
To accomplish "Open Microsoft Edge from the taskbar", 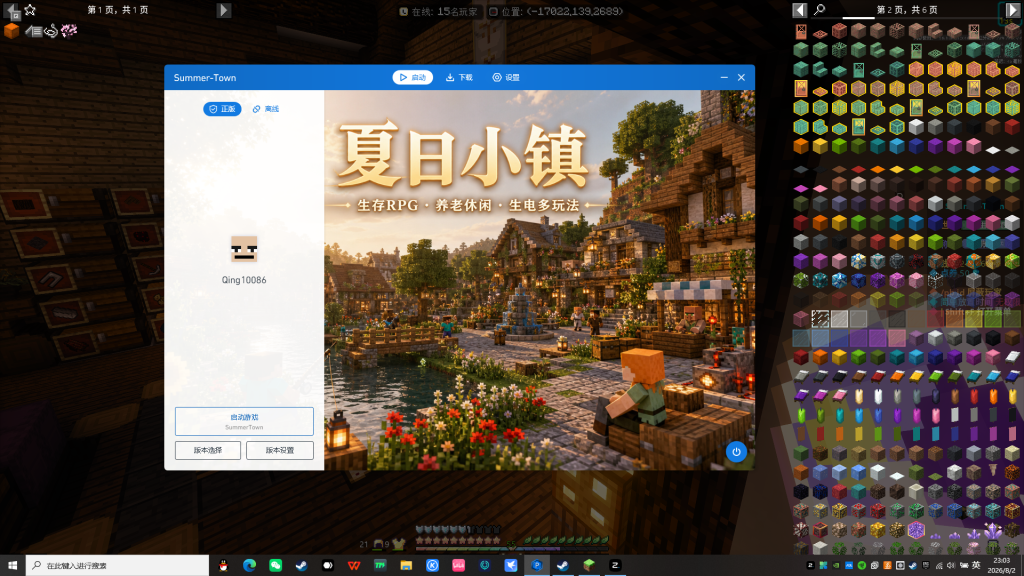I will point(249,566).
